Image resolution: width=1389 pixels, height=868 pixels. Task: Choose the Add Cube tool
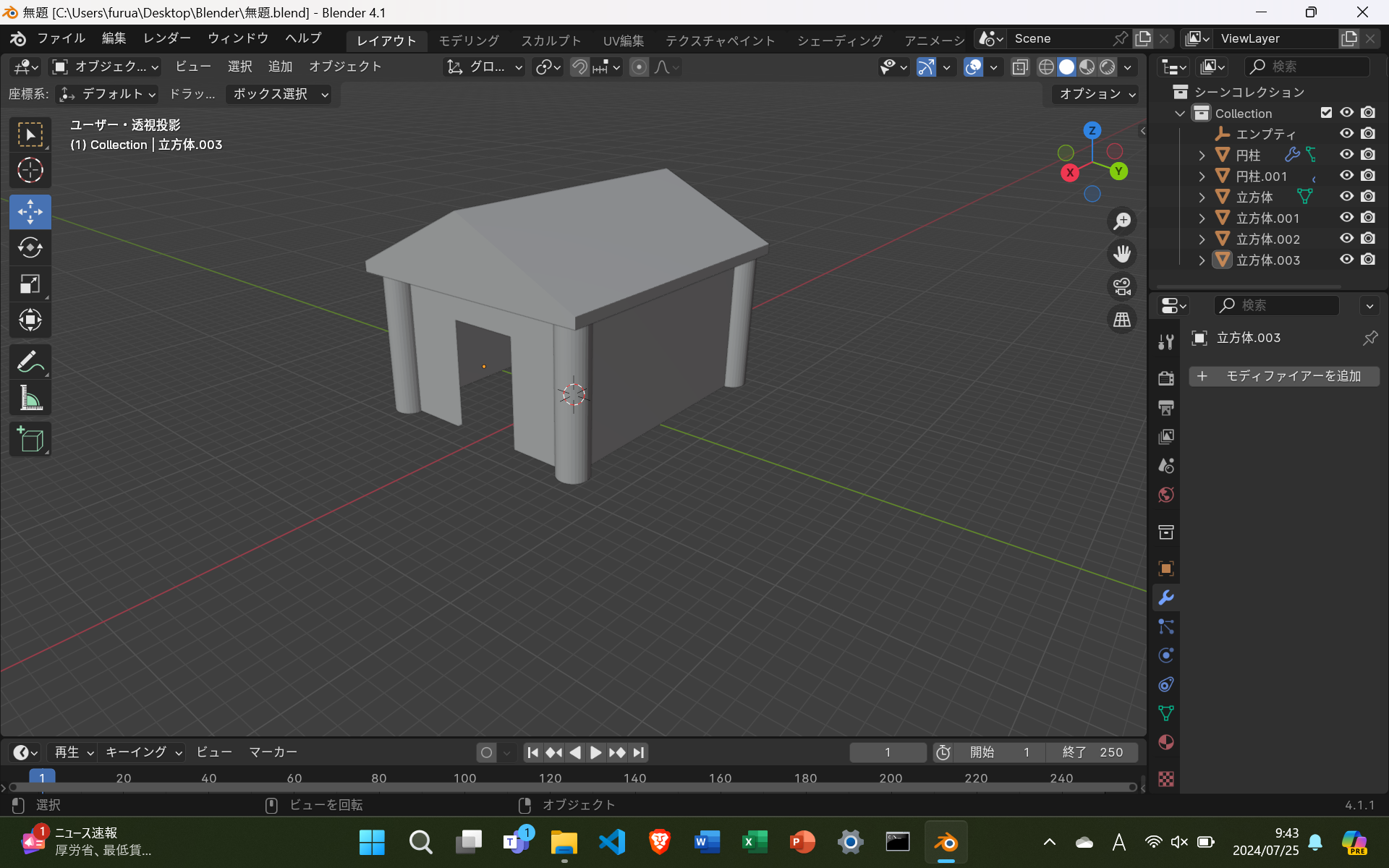[30, 439]
